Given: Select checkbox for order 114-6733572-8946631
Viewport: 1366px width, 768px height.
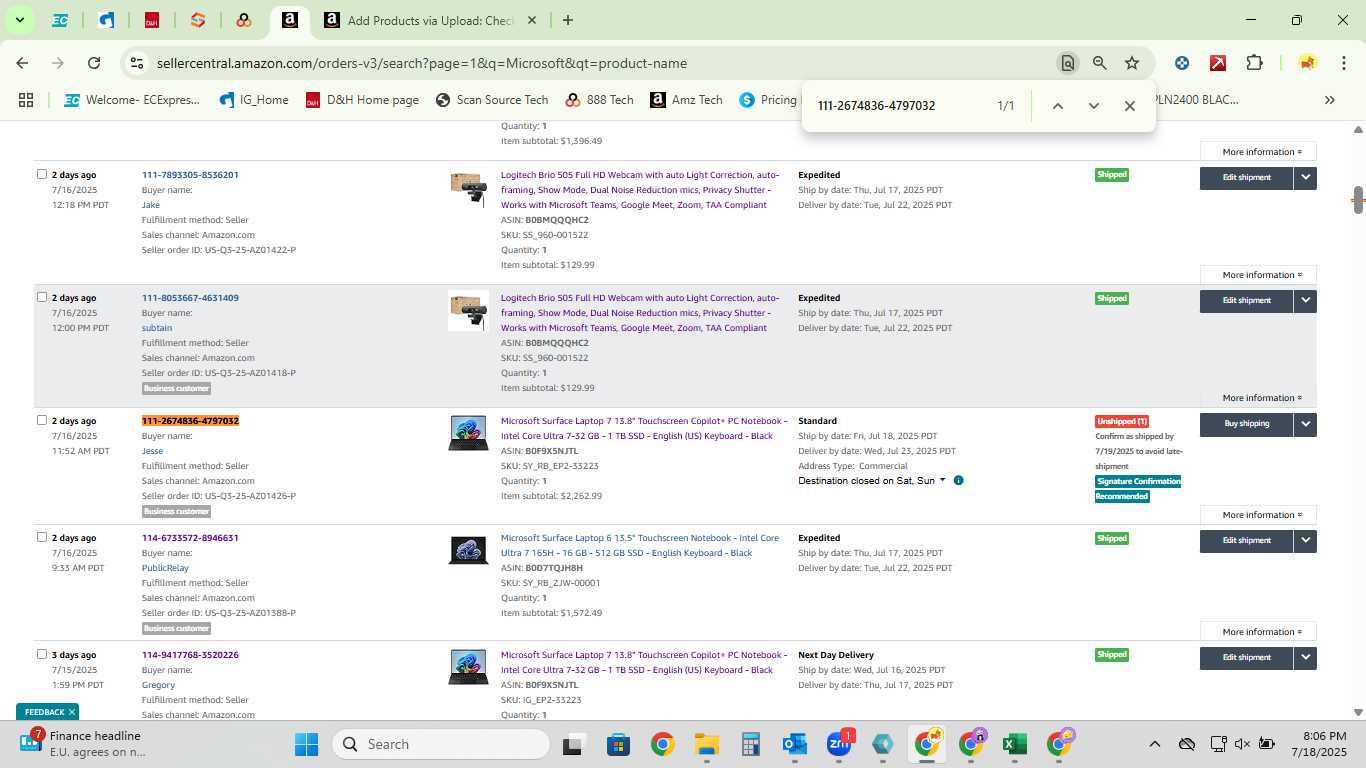Looking at the screenshot, I should (42, 537).
